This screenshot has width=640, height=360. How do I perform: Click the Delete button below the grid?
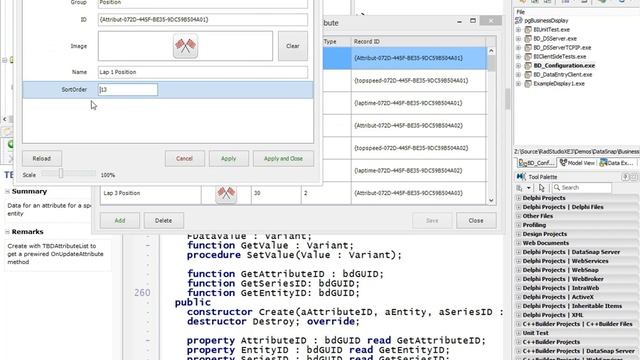pos(163,220)
